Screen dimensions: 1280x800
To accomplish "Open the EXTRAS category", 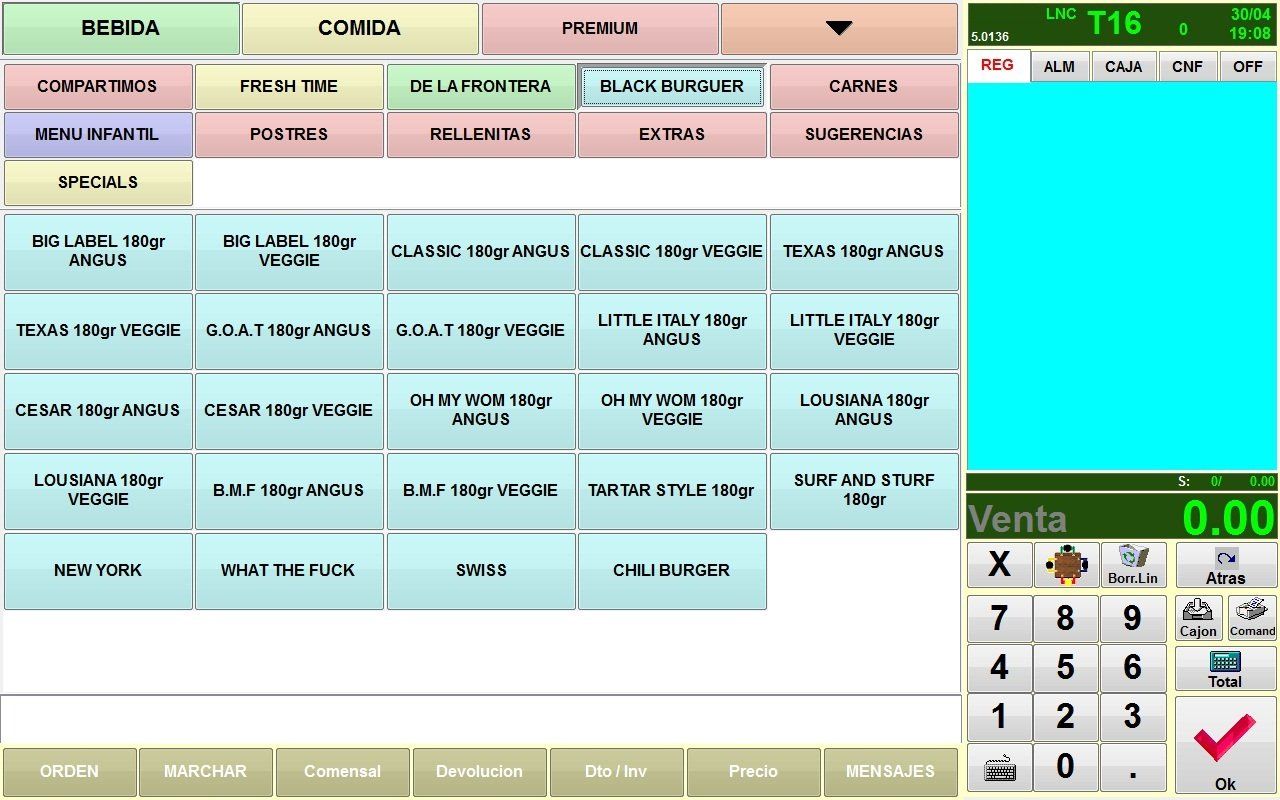I will point(672,135).
